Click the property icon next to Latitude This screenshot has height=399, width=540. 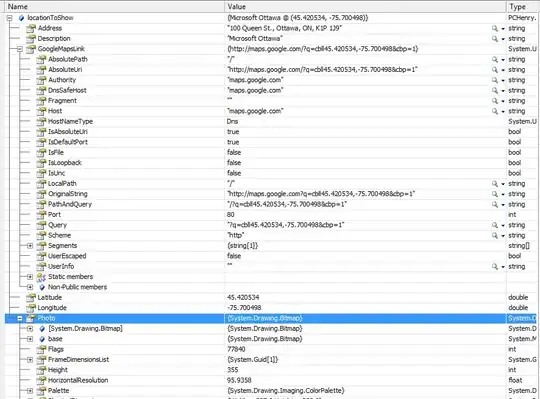pos(31,297)
